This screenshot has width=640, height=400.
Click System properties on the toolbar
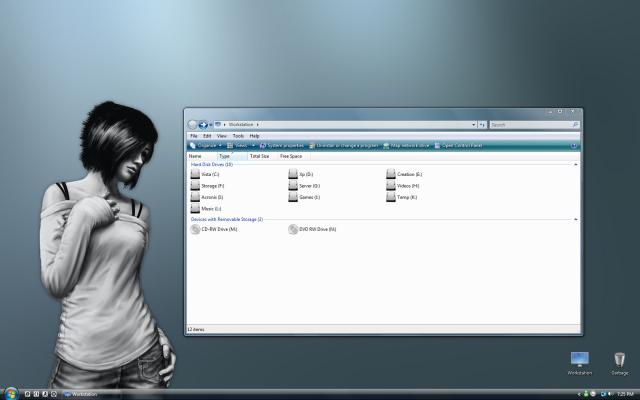282,146
